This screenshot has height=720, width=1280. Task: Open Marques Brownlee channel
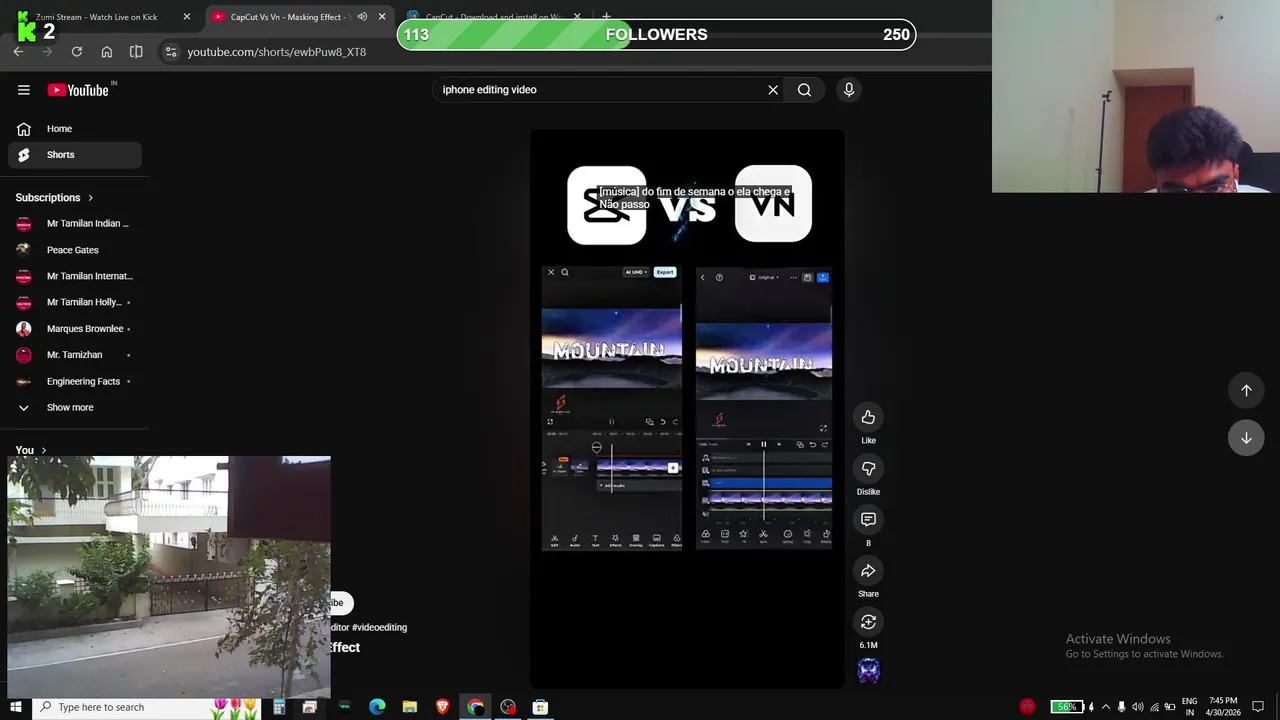(x=75, y=329)
